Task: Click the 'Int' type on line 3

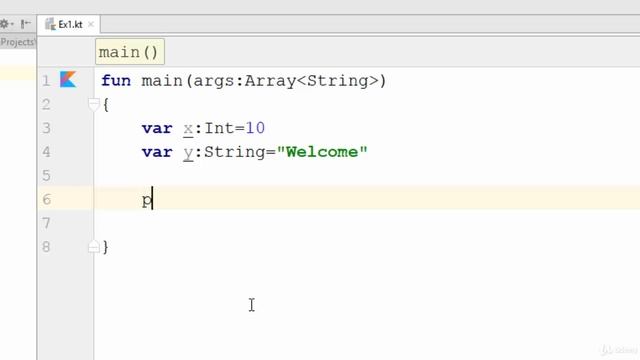Action: tap(219, 128)
